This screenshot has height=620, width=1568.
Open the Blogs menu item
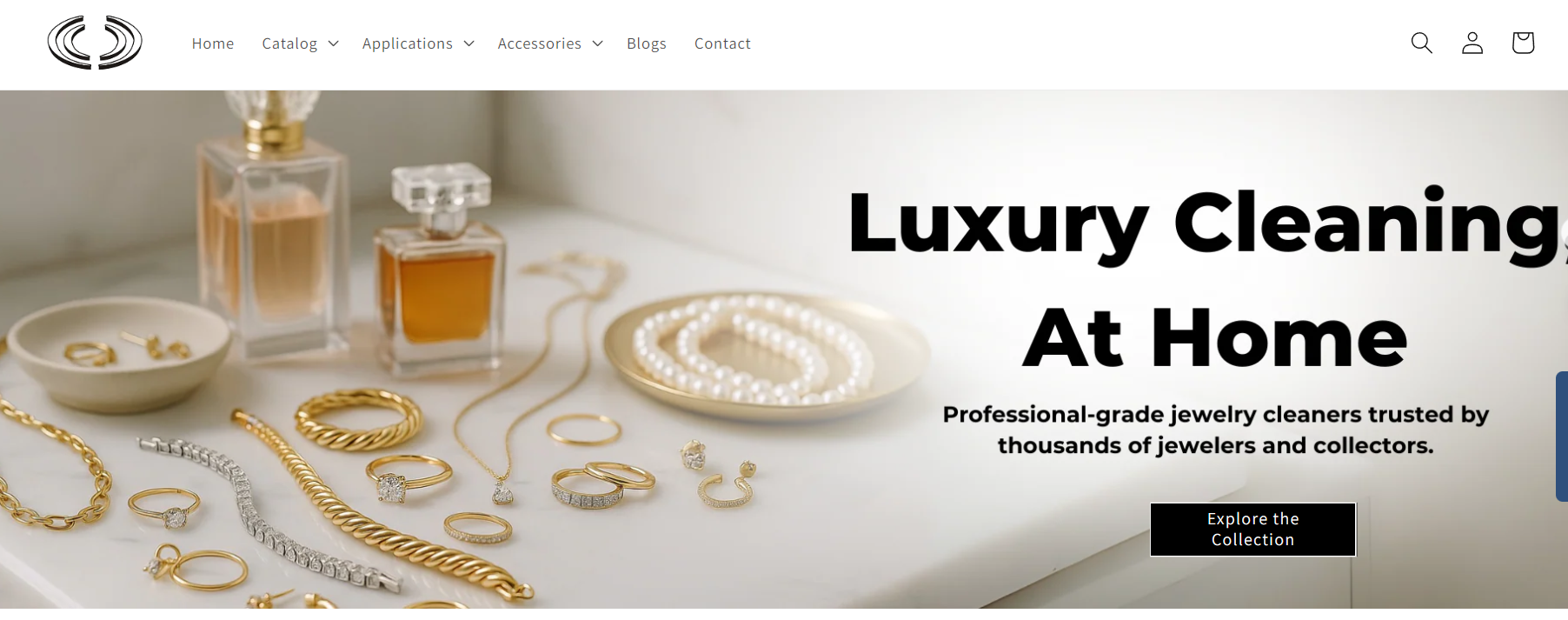pyautogui.click(x=647, y=43)
